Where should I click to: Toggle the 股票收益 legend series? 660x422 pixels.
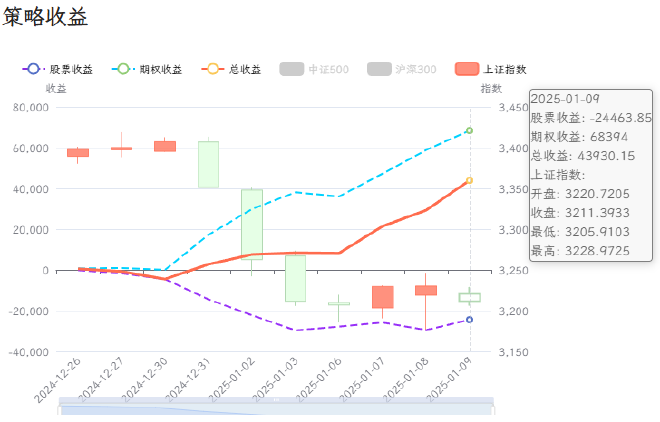[x=58, y=69]
